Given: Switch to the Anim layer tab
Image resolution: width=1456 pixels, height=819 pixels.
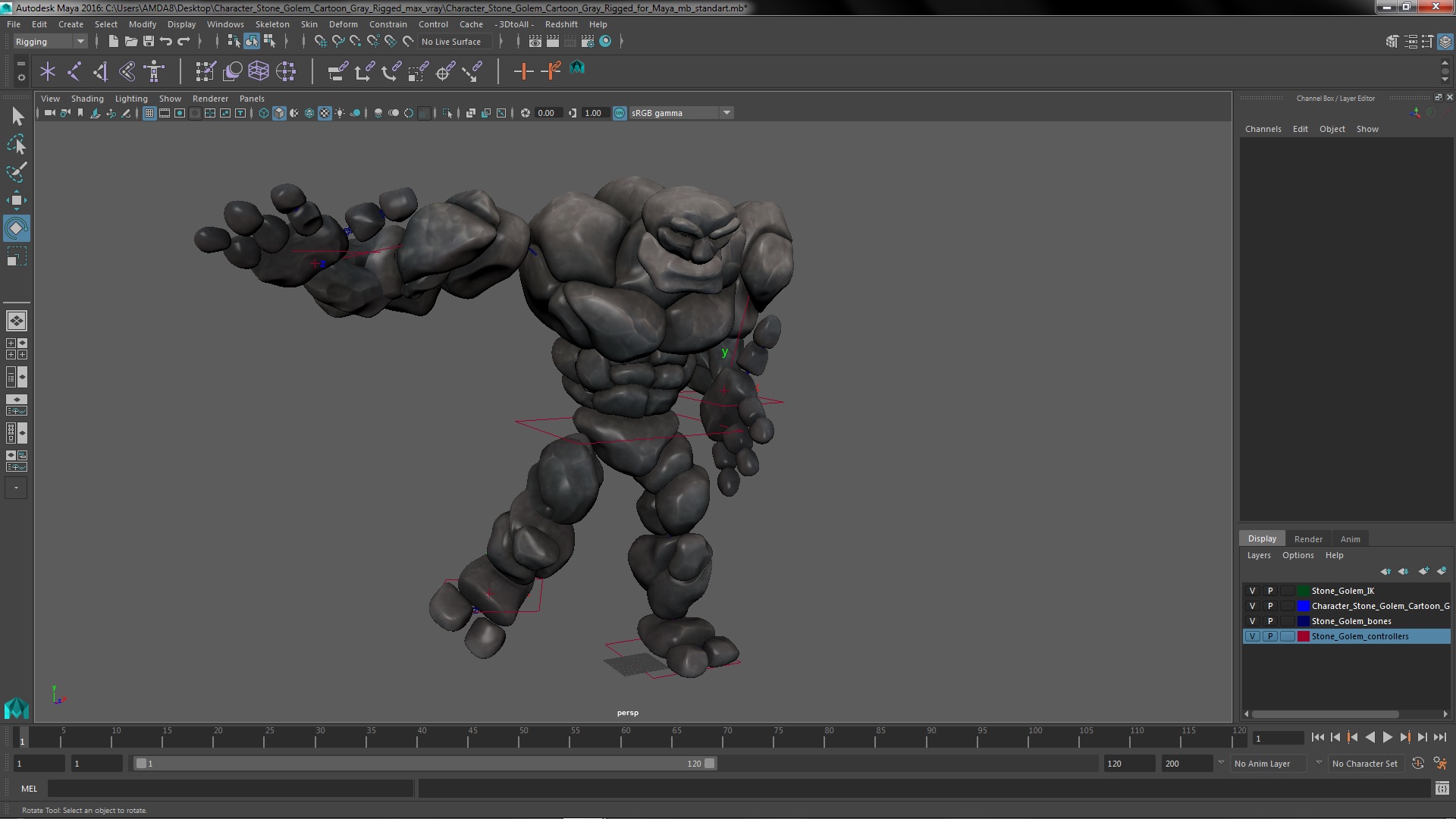Looking at the screenshot, I should click(1350, 539).
